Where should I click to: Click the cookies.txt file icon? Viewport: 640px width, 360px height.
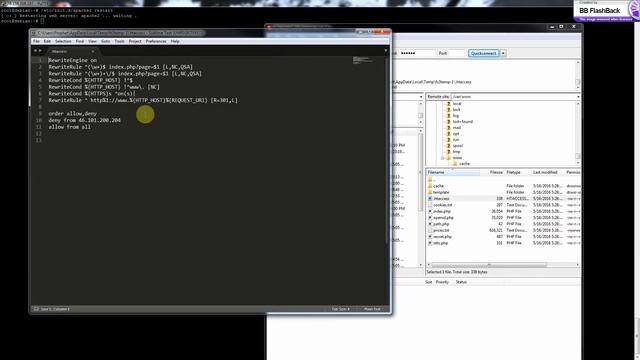(430, 205)
